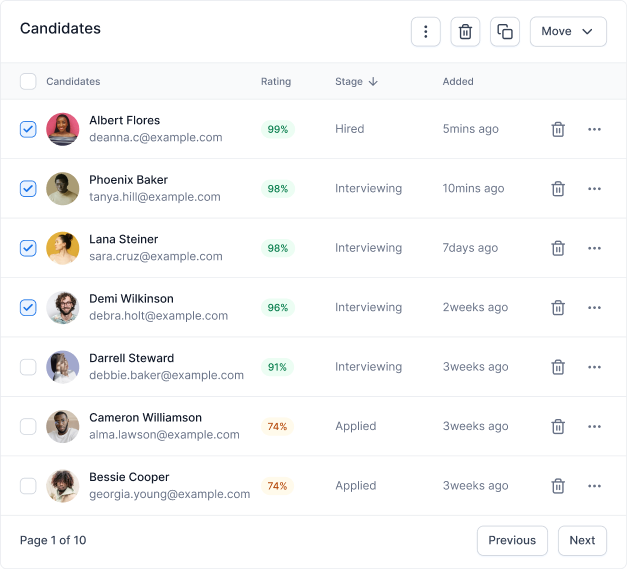The image size is (627, 570).
Task: Check the Darrell Steward checkbox
Action: pos(28,367)
